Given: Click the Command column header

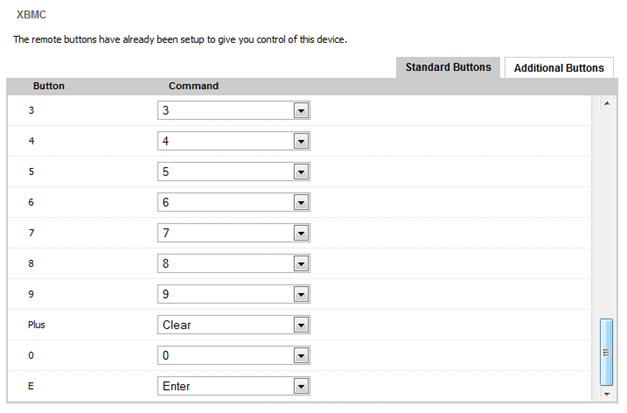Looking at the screenshot, I should (193, 86).
